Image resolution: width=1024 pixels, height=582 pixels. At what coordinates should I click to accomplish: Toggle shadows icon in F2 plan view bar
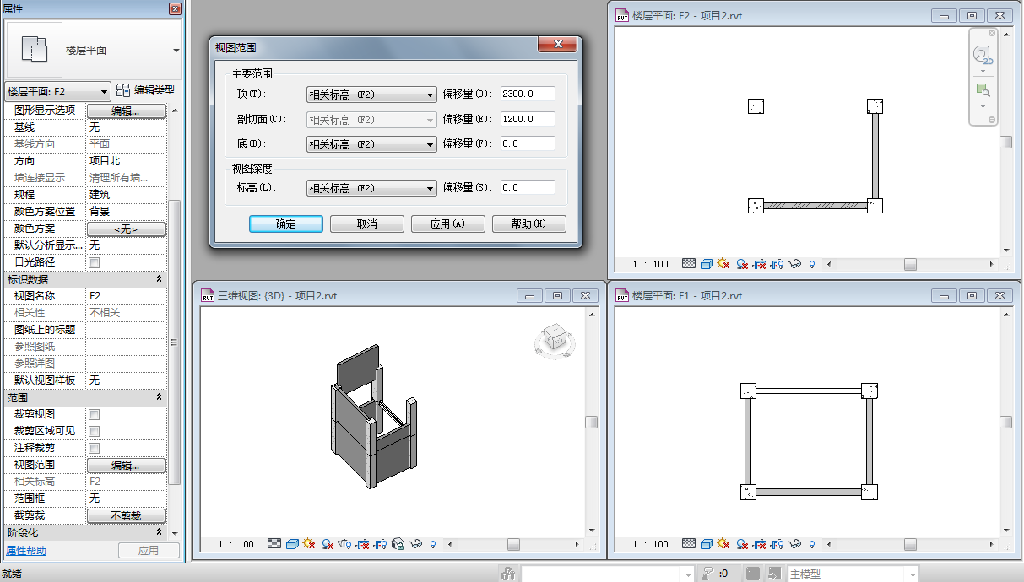coord(742,264)
